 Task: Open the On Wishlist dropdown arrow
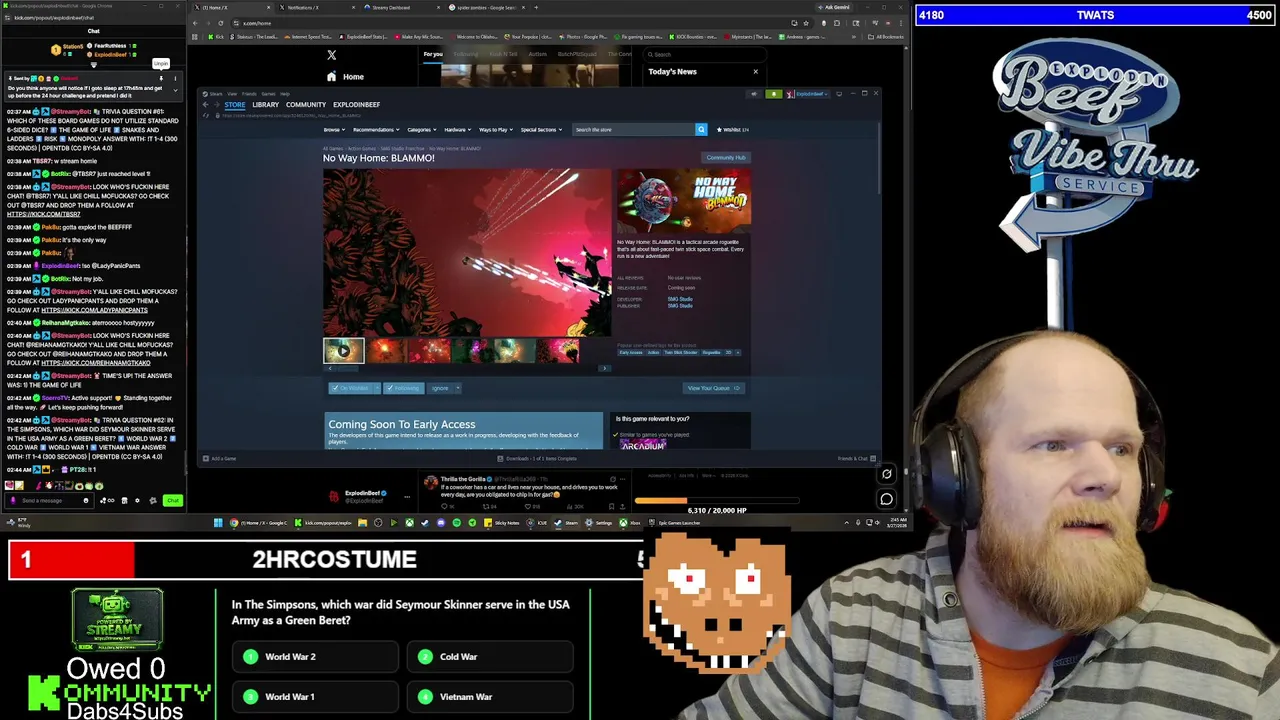375,388
